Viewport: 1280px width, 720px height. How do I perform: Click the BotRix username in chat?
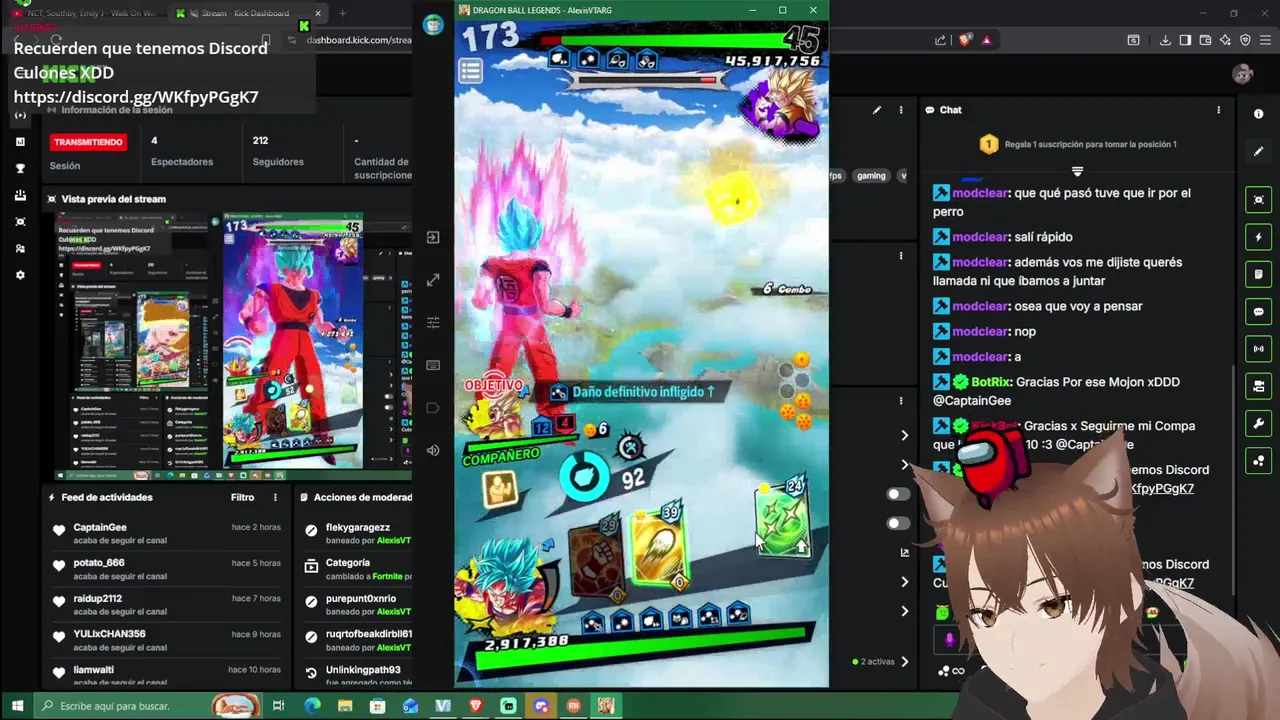click(991, 382)
